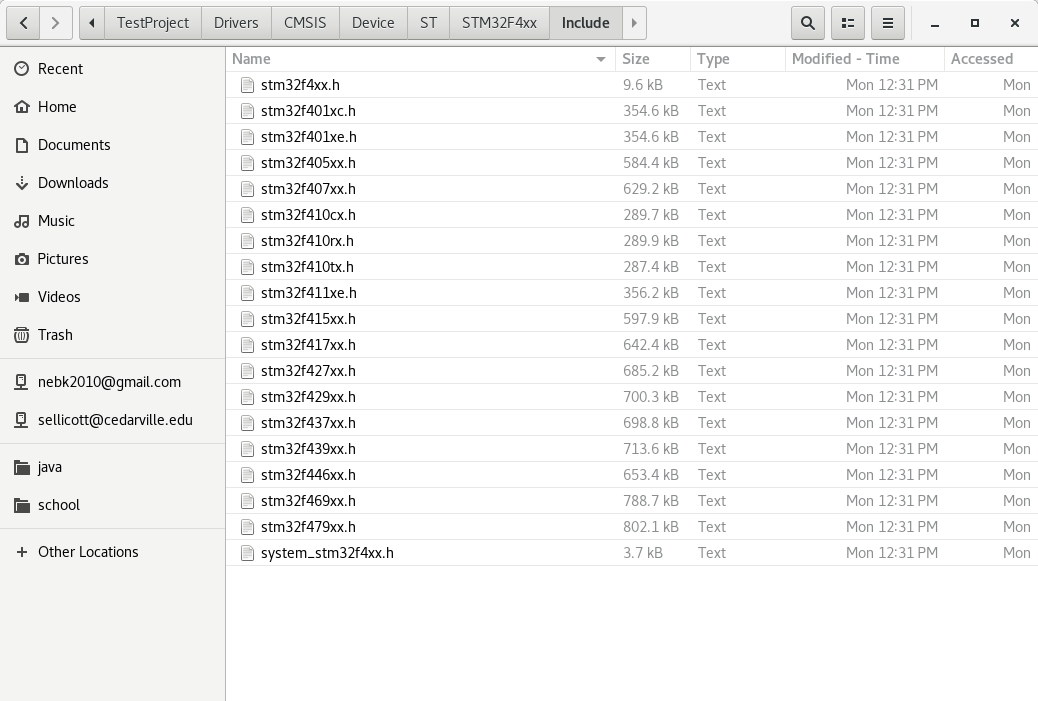Open the sellicott@cedarville.edu account location
This screenshot has height=701, width=1038.
tap(113, 420)
